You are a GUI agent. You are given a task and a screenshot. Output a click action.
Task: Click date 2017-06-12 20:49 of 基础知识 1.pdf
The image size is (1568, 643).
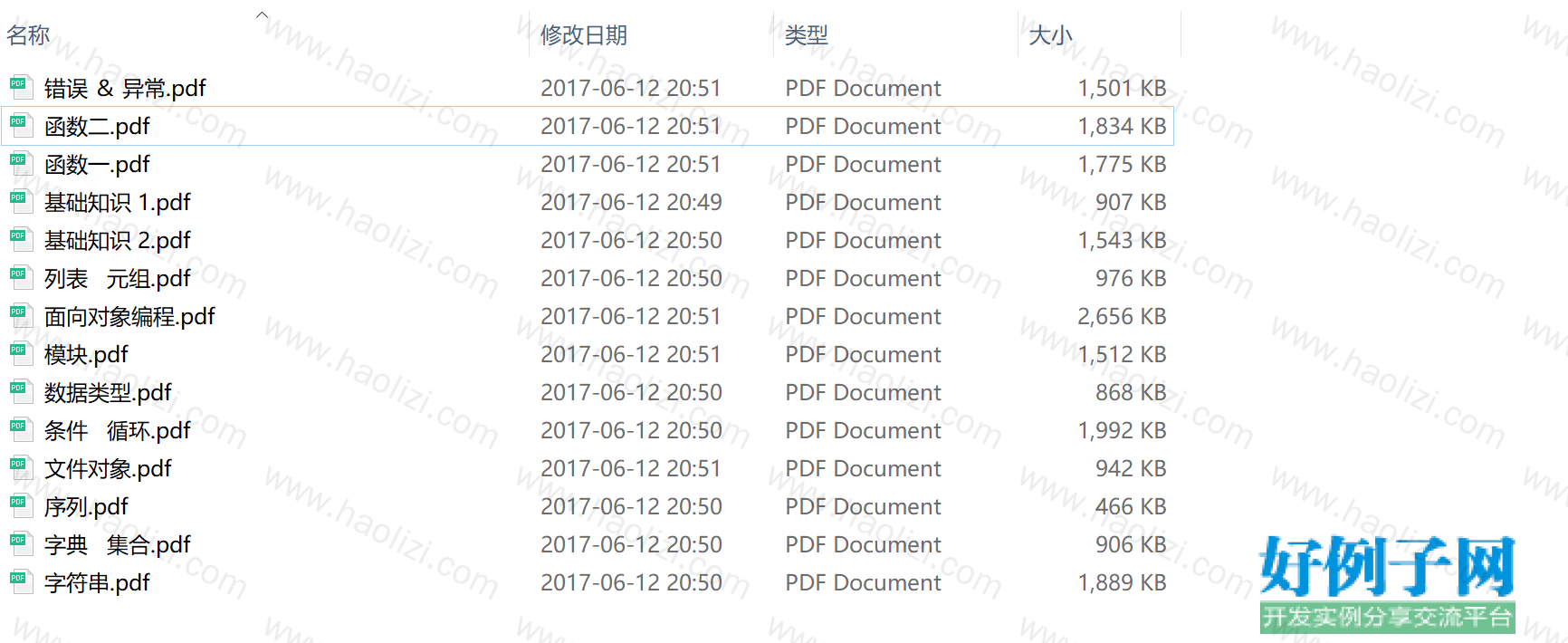point(631,203)
